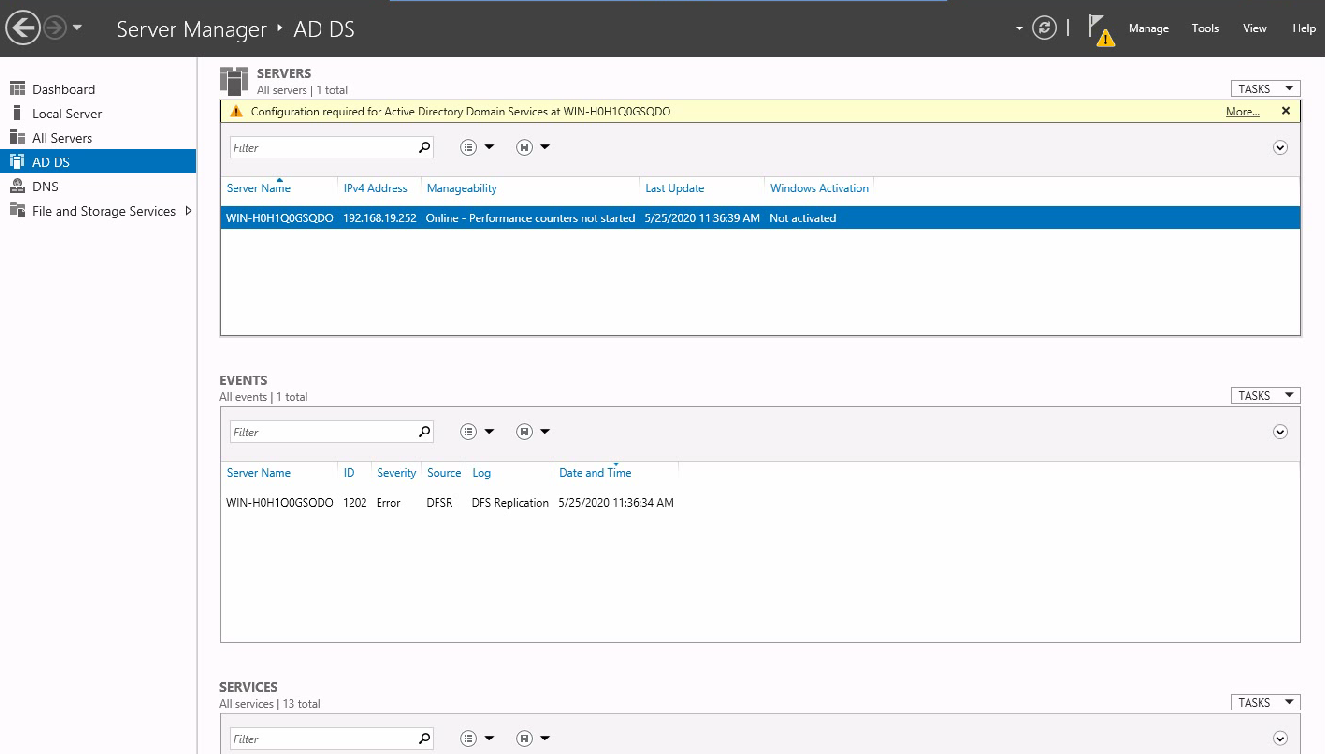Open the Manage menu

pos(1149,28)
